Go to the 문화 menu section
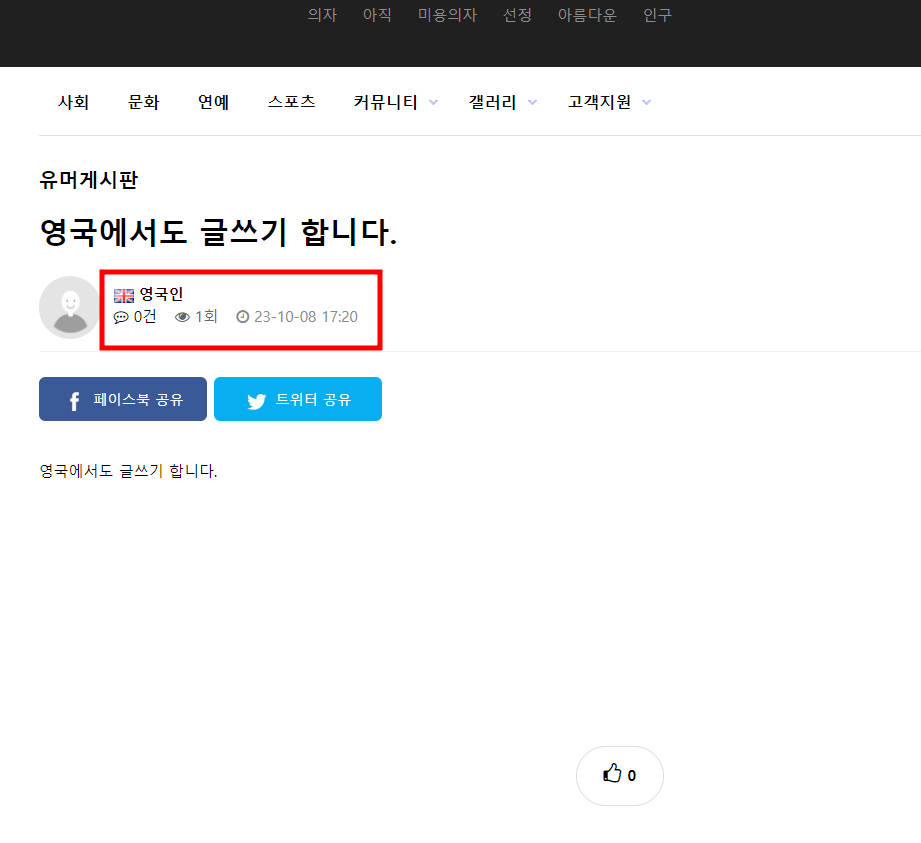This screenshot has width=921, height=843. [x=143, y=102]
